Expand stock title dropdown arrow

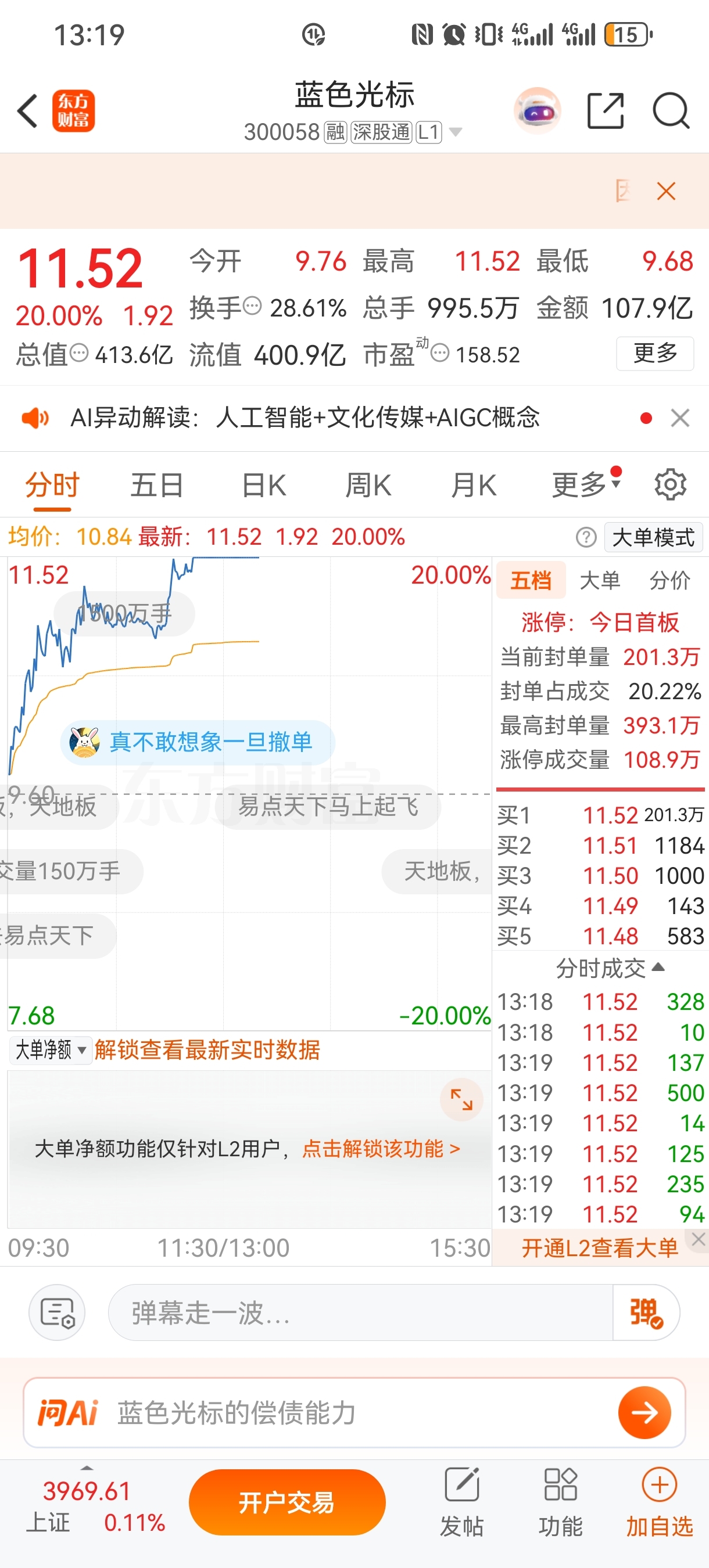455,131
